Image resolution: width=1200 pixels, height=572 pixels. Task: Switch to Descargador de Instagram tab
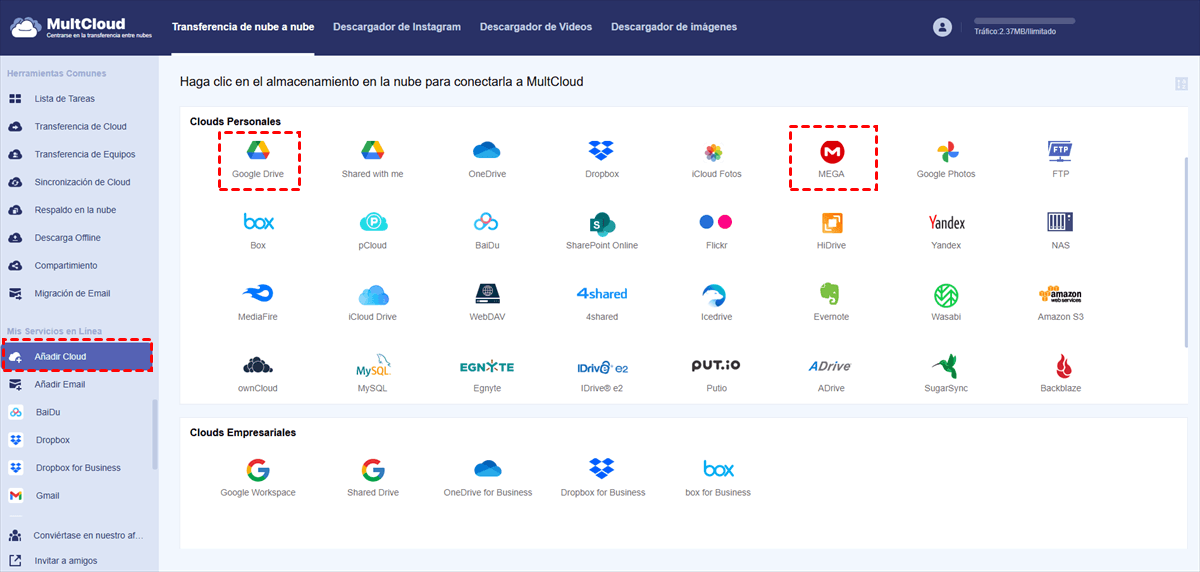397,27
